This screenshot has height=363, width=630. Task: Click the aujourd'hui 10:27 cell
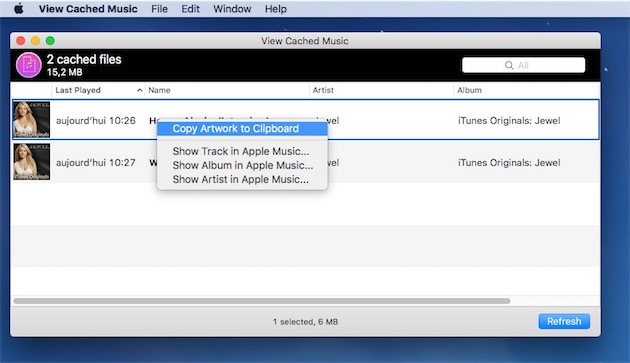[x=96, y=163]
